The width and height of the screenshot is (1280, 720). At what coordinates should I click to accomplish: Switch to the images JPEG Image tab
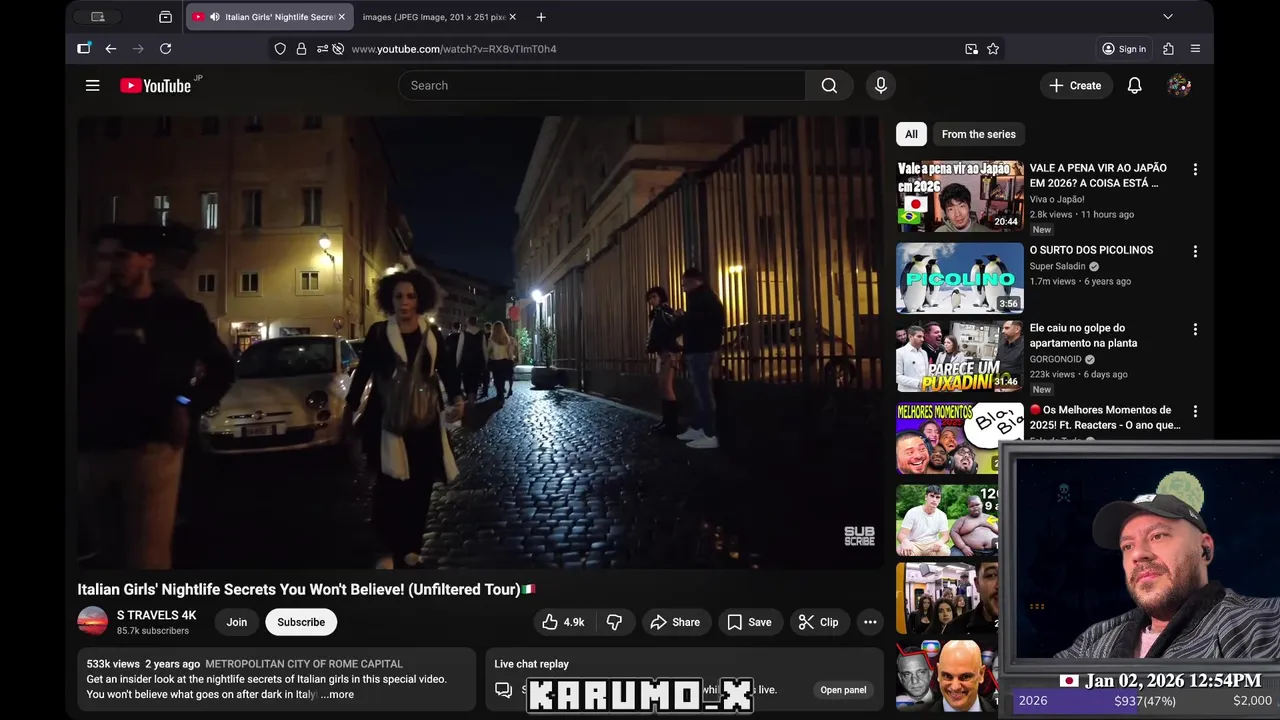point(433,17)
